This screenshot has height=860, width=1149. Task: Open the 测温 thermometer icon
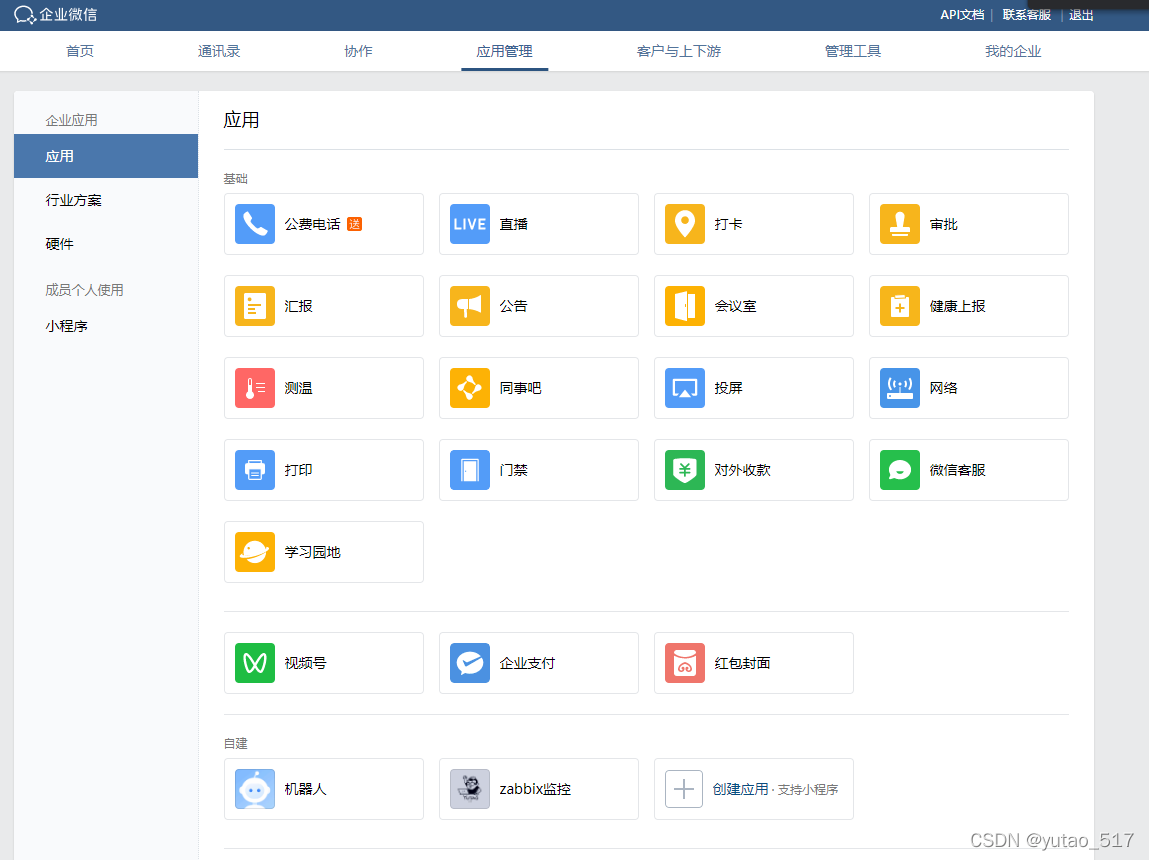point(255,388)
